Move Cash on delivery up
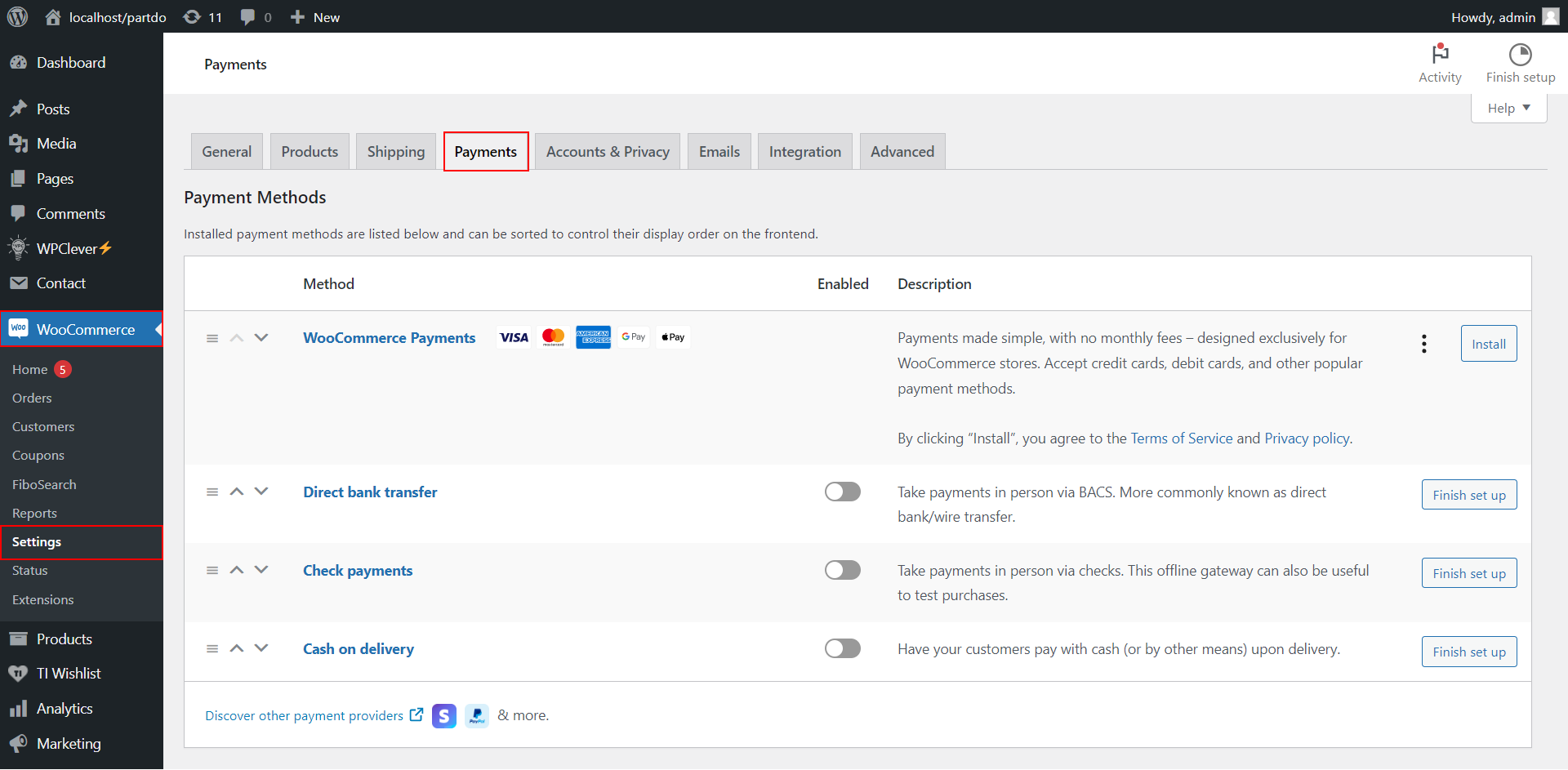Image resolution: width=1568 pixels, height=770 pixels. [237, 648]
